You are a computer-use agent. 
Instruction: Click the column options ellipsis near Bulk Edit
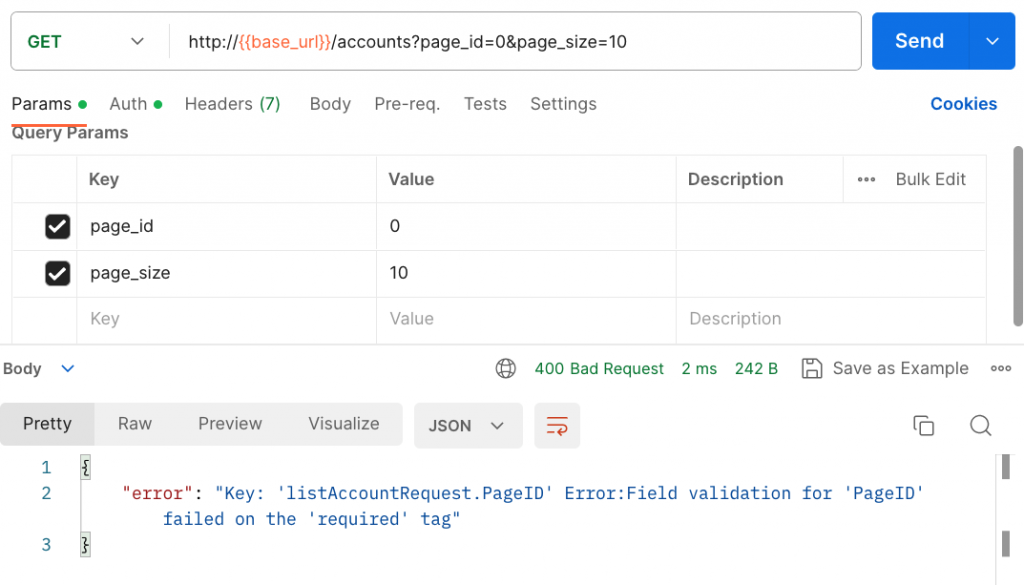(x=866, y=180)
